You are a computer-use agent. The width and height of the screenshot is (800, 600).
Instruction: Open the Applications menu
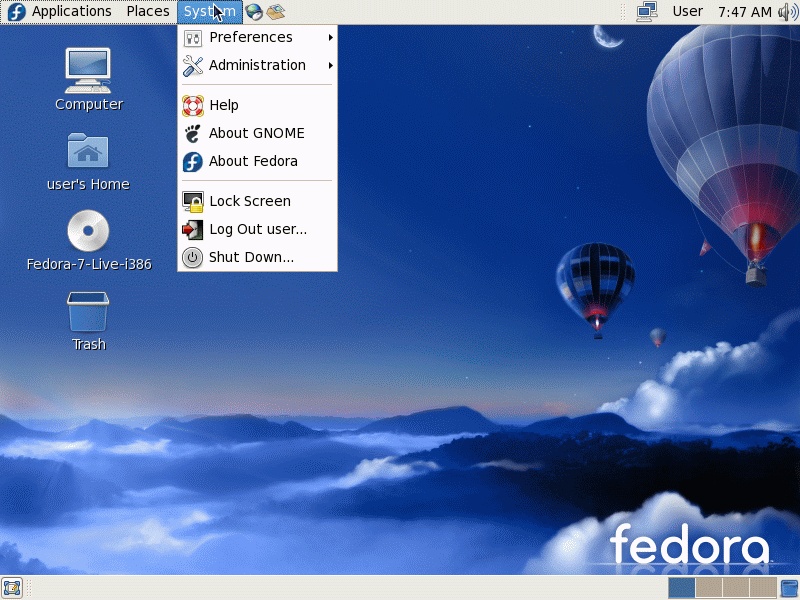click(71, 11)
